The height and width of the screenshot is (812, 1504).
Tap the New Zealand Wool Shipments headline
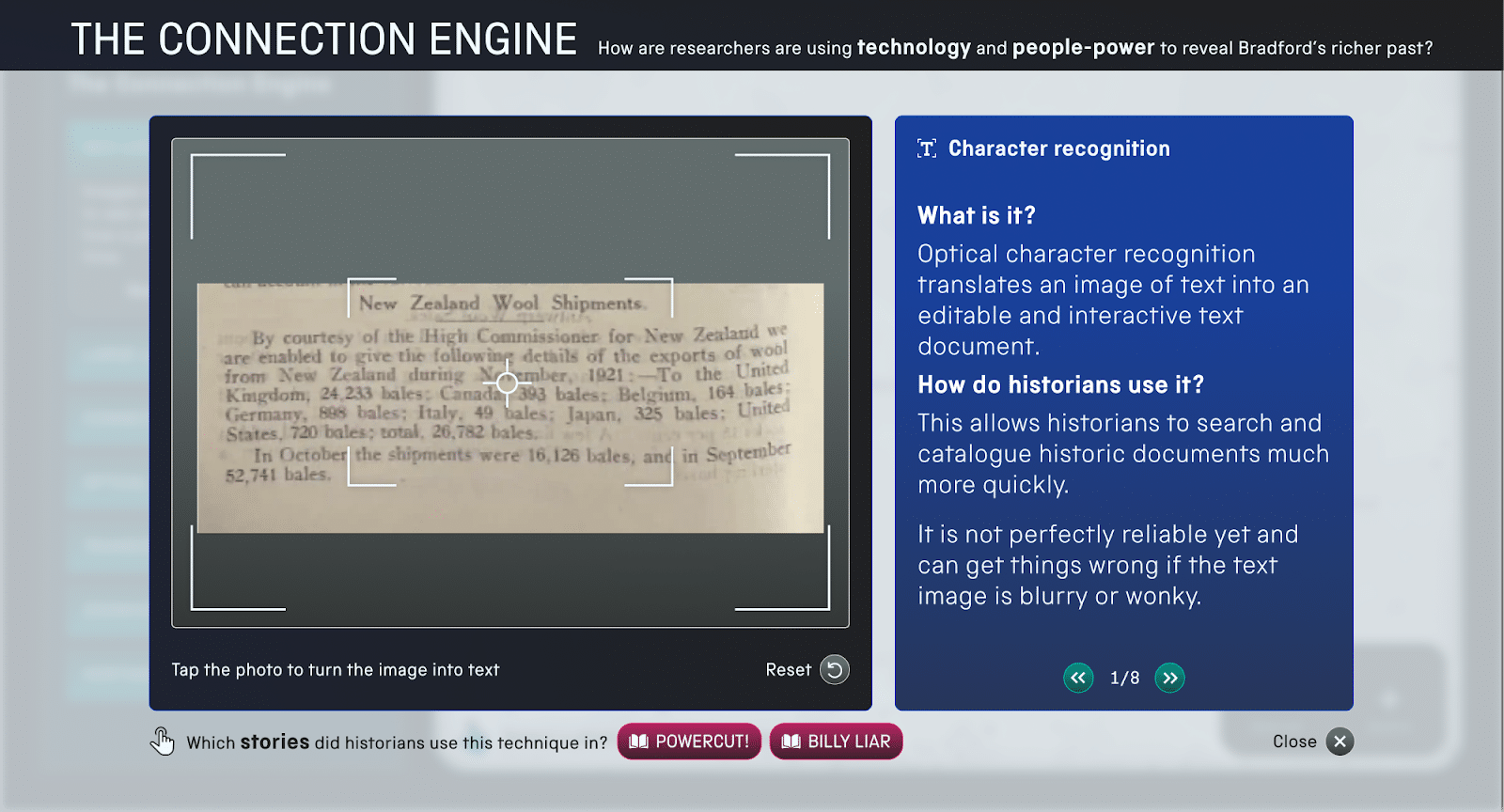pyautogui.click(x=501, y=304)
